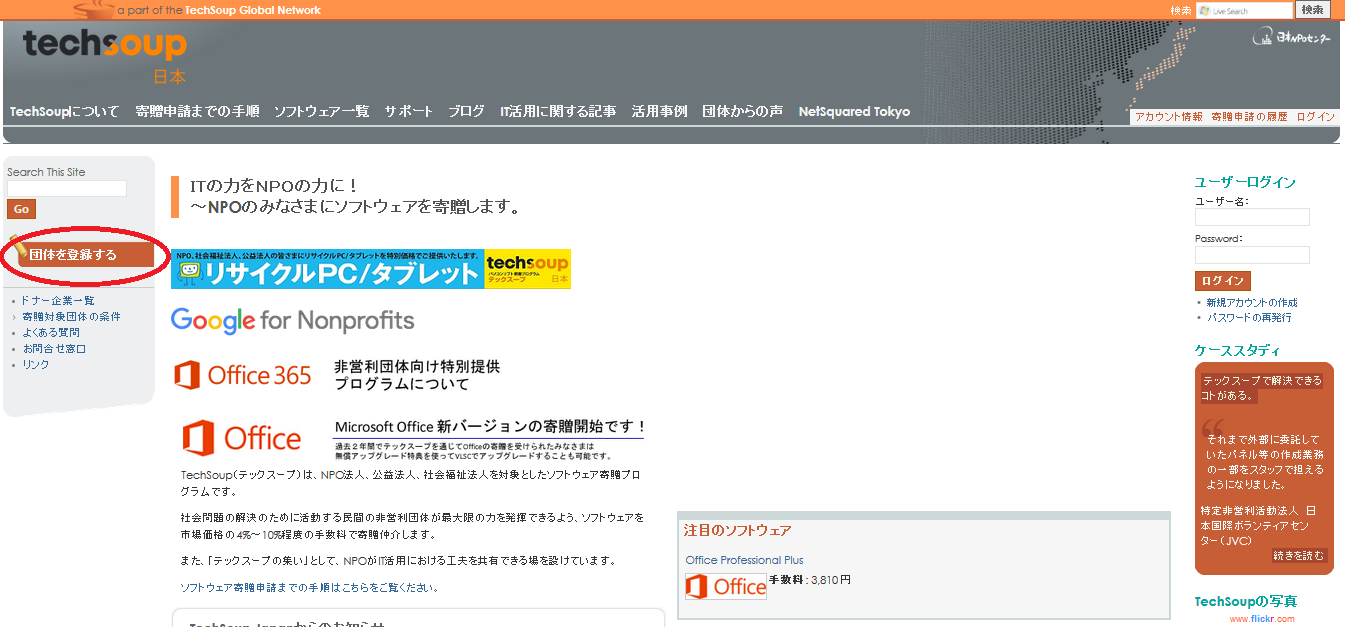The image size is (1345, 627).
Task: Click the ケーススタディ heading
Action: click(x=1237, y=350)
